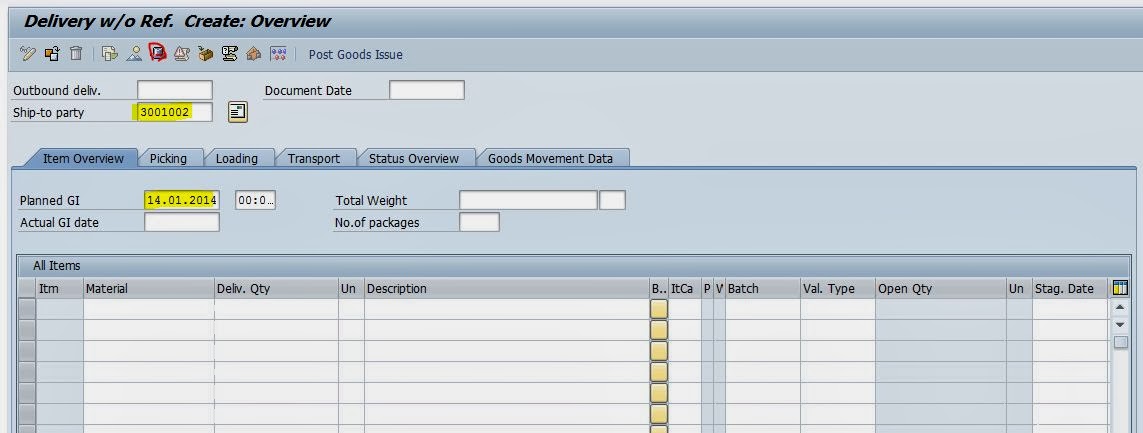Toggle display/change mode with the pencil icon
The height and width of the screenshot is (433, 1143).
[28, 53]
